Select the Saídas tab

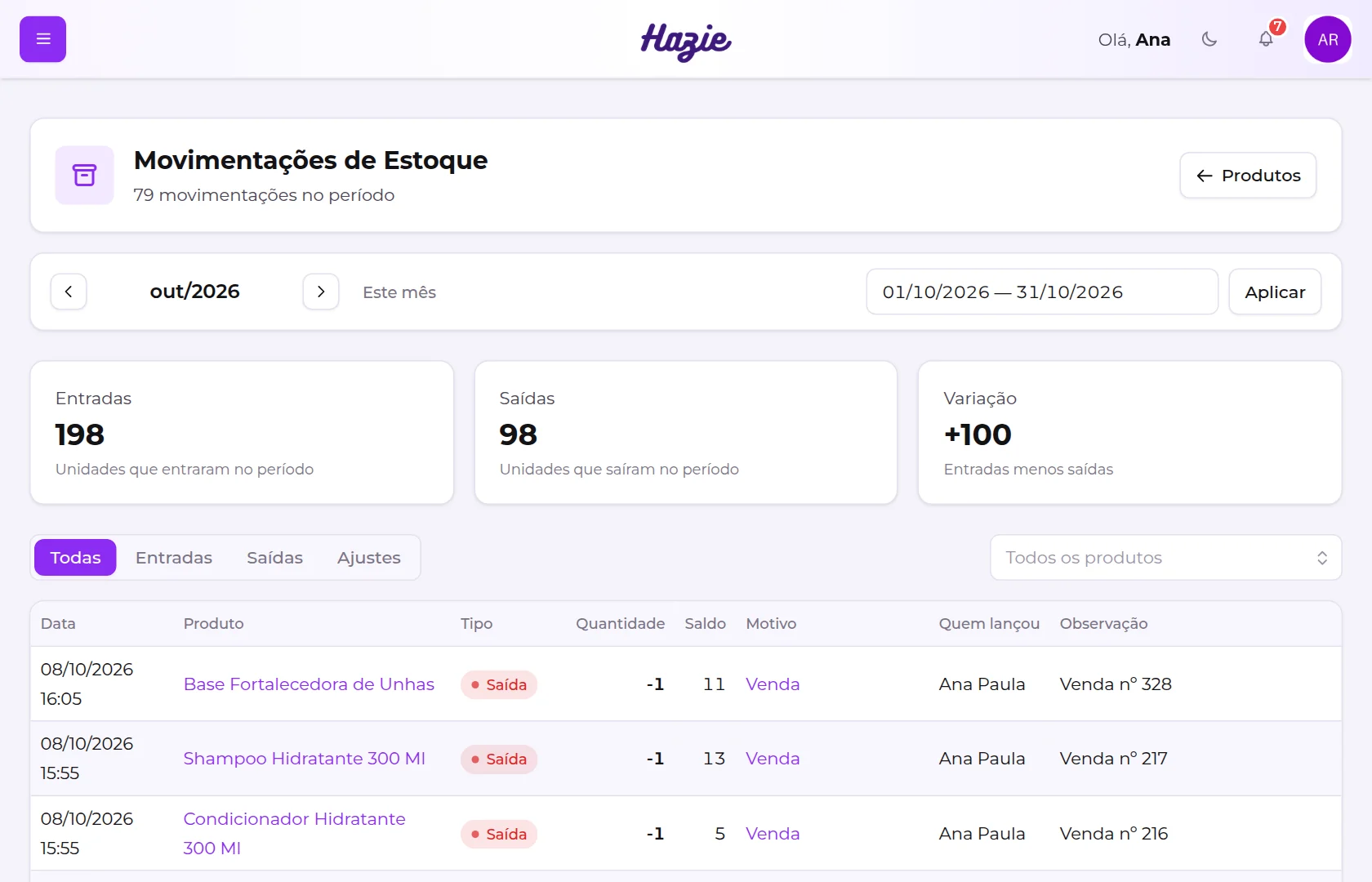[274, 558]
